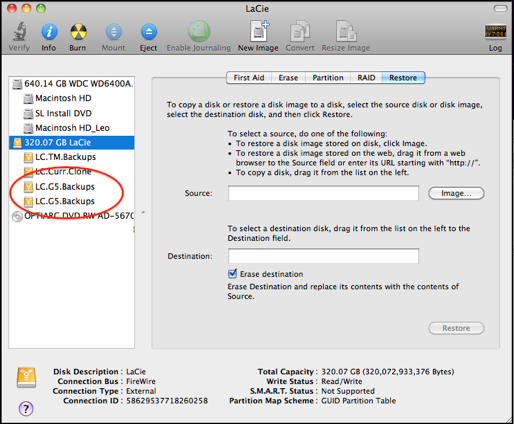Click the Enable Journaling icon
514x424 pixels.
pyautogui.click(x=199, y=31)
